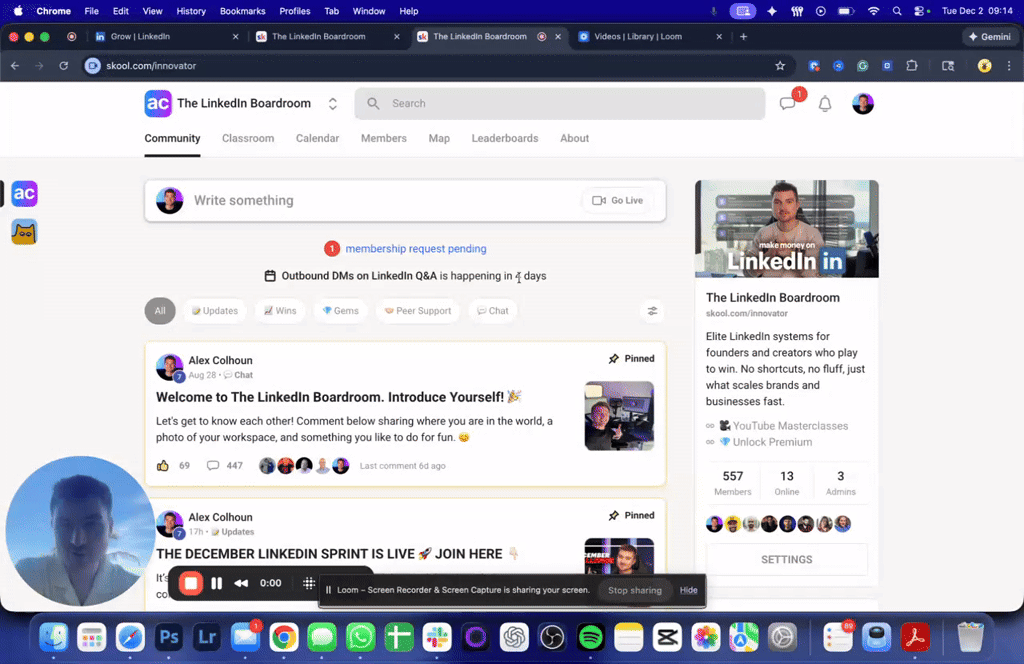Open the notifications bell
Viewport: 1024px width, 664px height.
[825, 104]
